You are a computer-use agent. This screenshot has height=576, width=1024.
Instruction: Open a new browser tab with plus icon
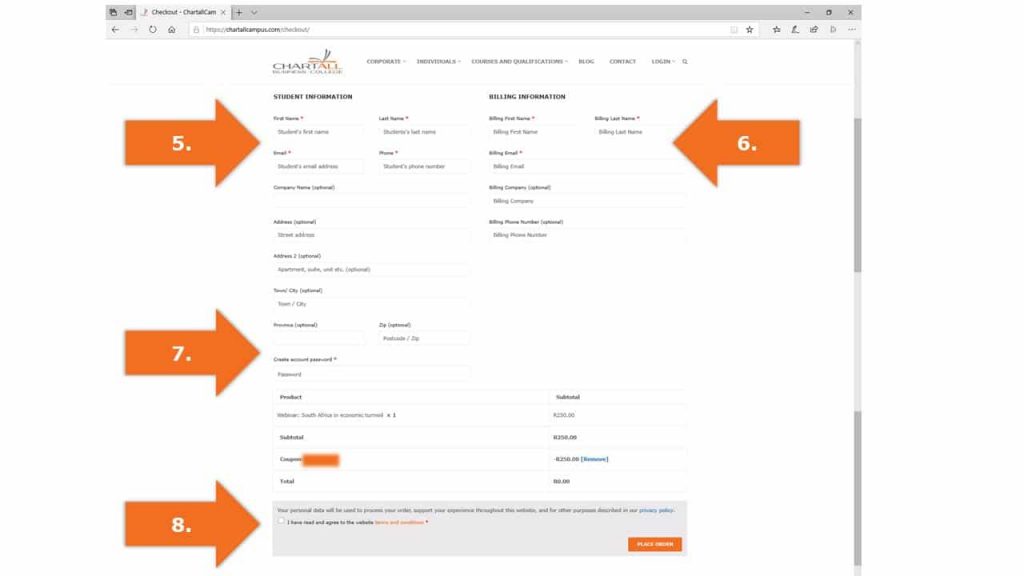click(239, 12)
